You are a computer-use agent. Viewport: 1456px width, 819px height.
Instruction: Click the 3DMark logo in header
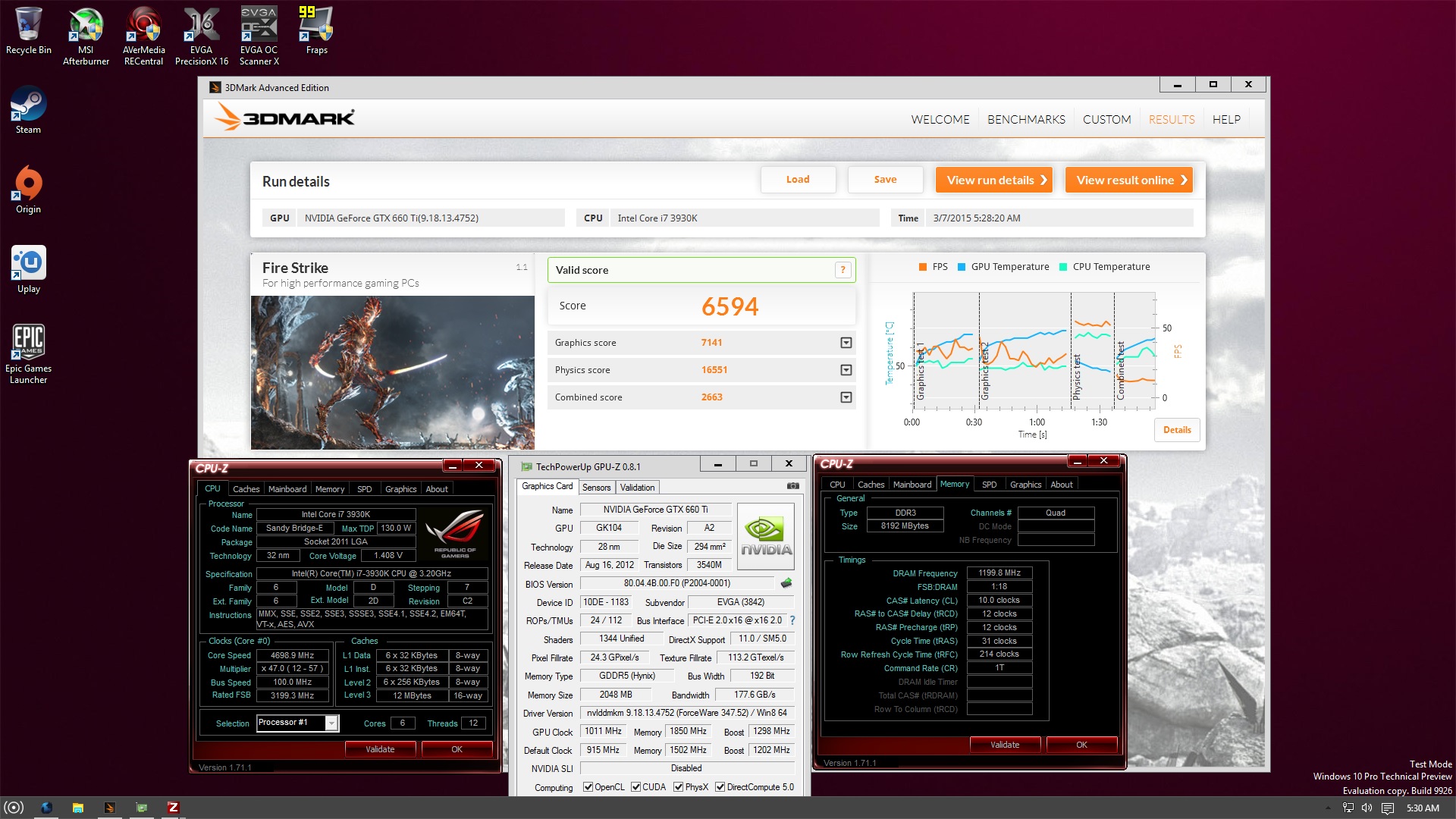pyautogui.click(x=284, y=118)
